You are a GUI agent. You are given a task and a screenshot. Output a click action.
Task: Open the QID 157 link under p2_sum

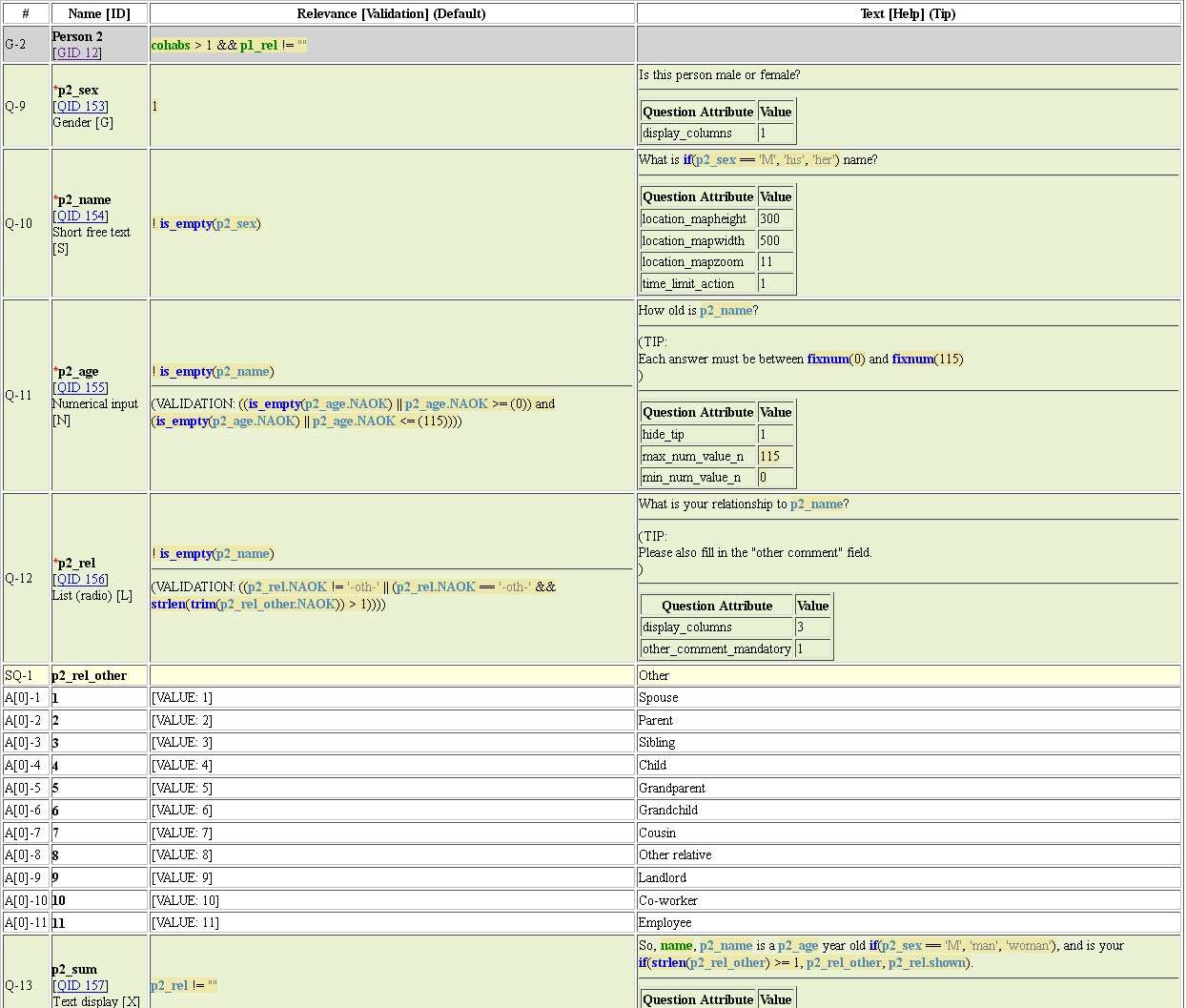point(81,986)
